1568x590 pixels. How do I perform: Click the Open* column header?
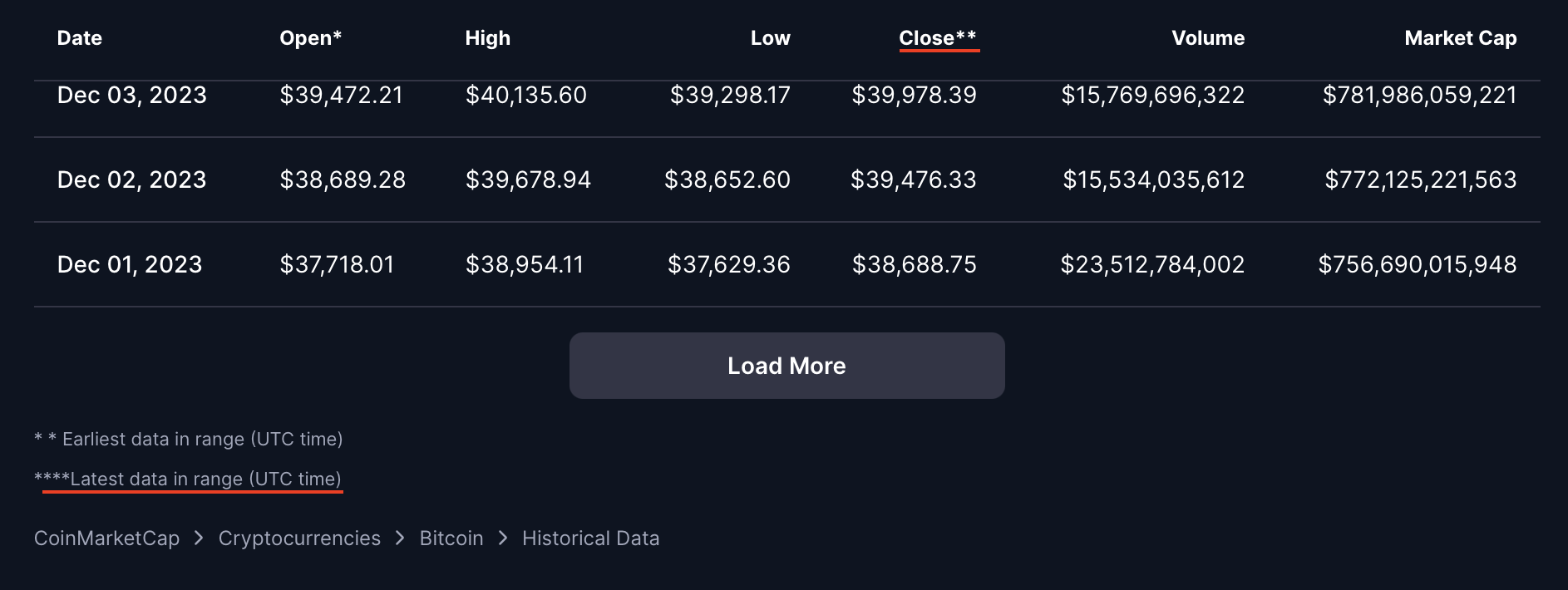(310, 38)
